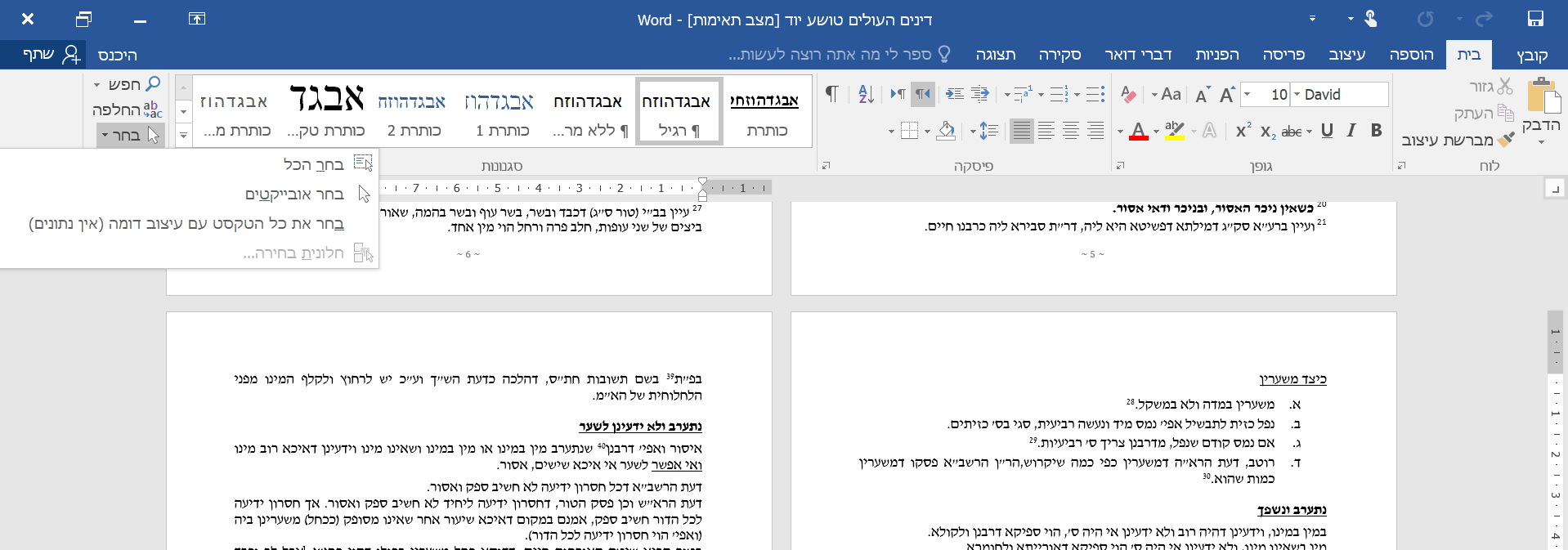This screenshot has height=550, width=1568.
Task: Toggle Show/Hide paragraph marks (¶)
Action: pyautogui.click(x=831, y=94)
